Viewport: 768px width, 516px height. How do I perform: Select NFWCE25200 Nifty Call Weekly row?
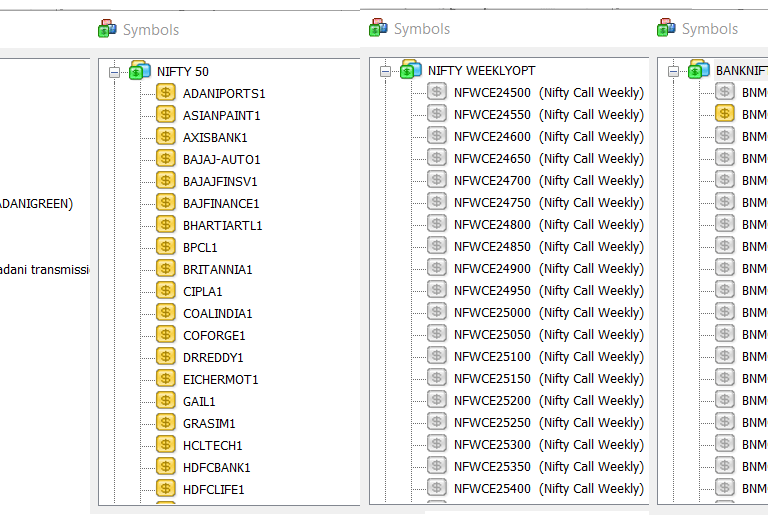(x=549, y=401)
